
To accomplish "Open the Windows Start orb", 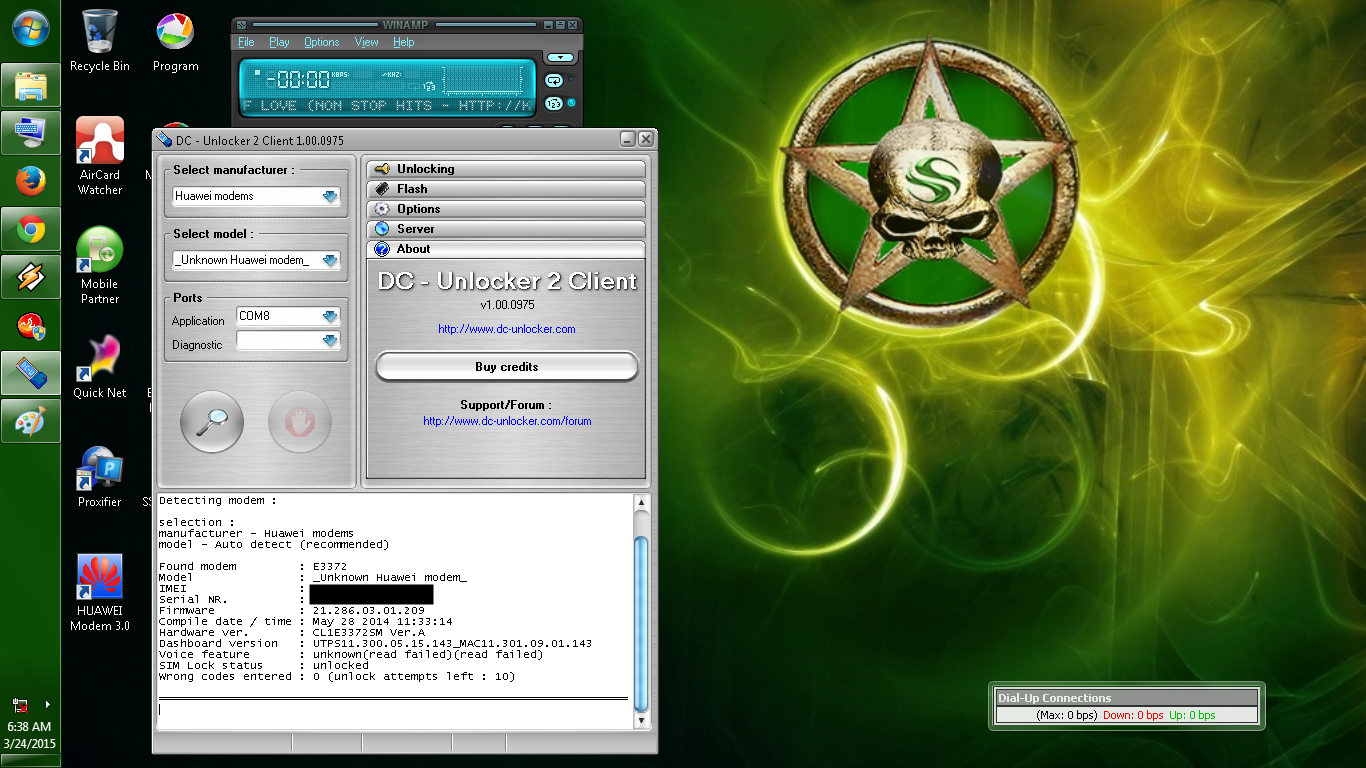I will click(x=30, y=27).
